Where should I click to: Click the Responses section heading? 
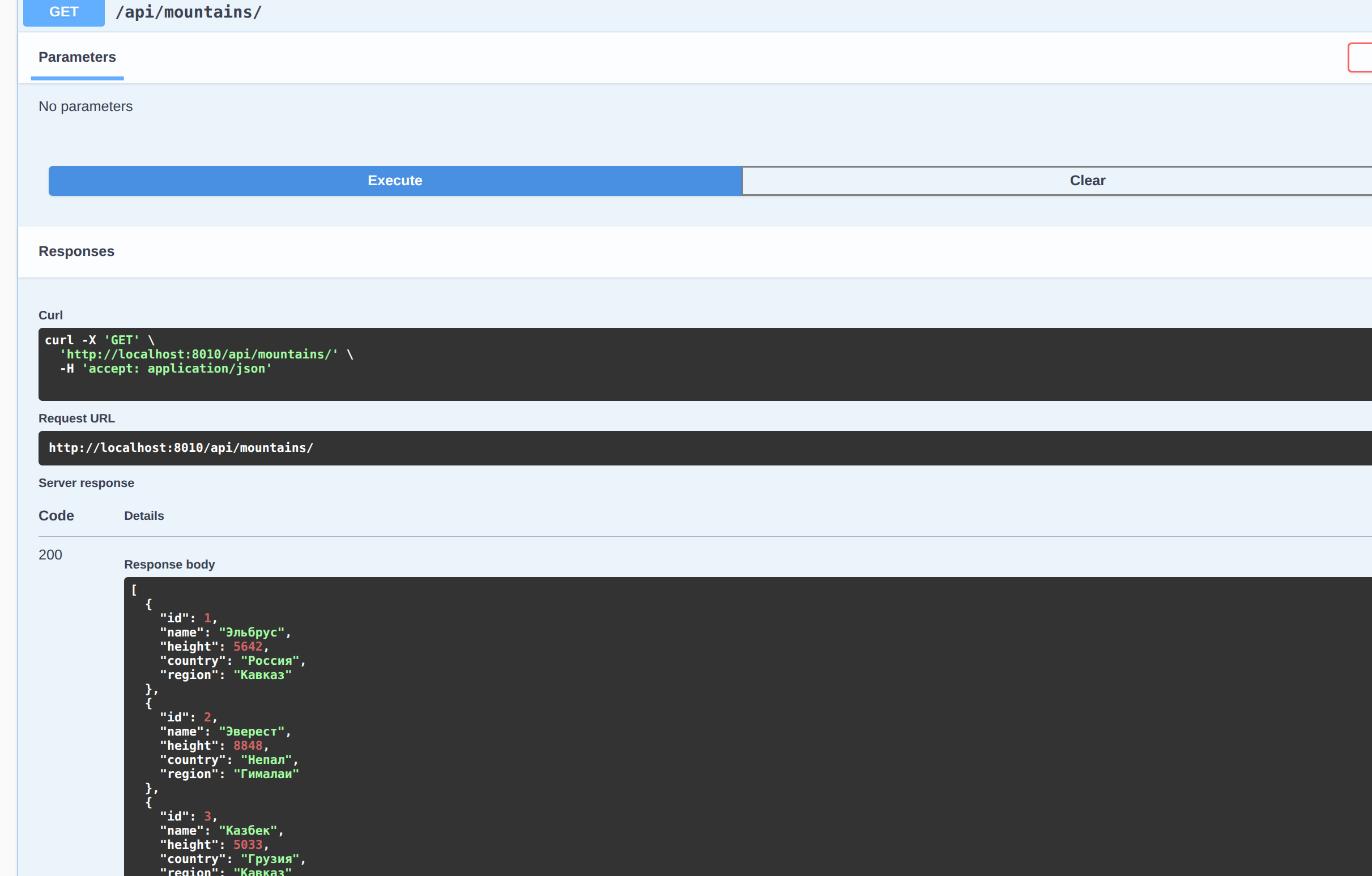point(76,251)
